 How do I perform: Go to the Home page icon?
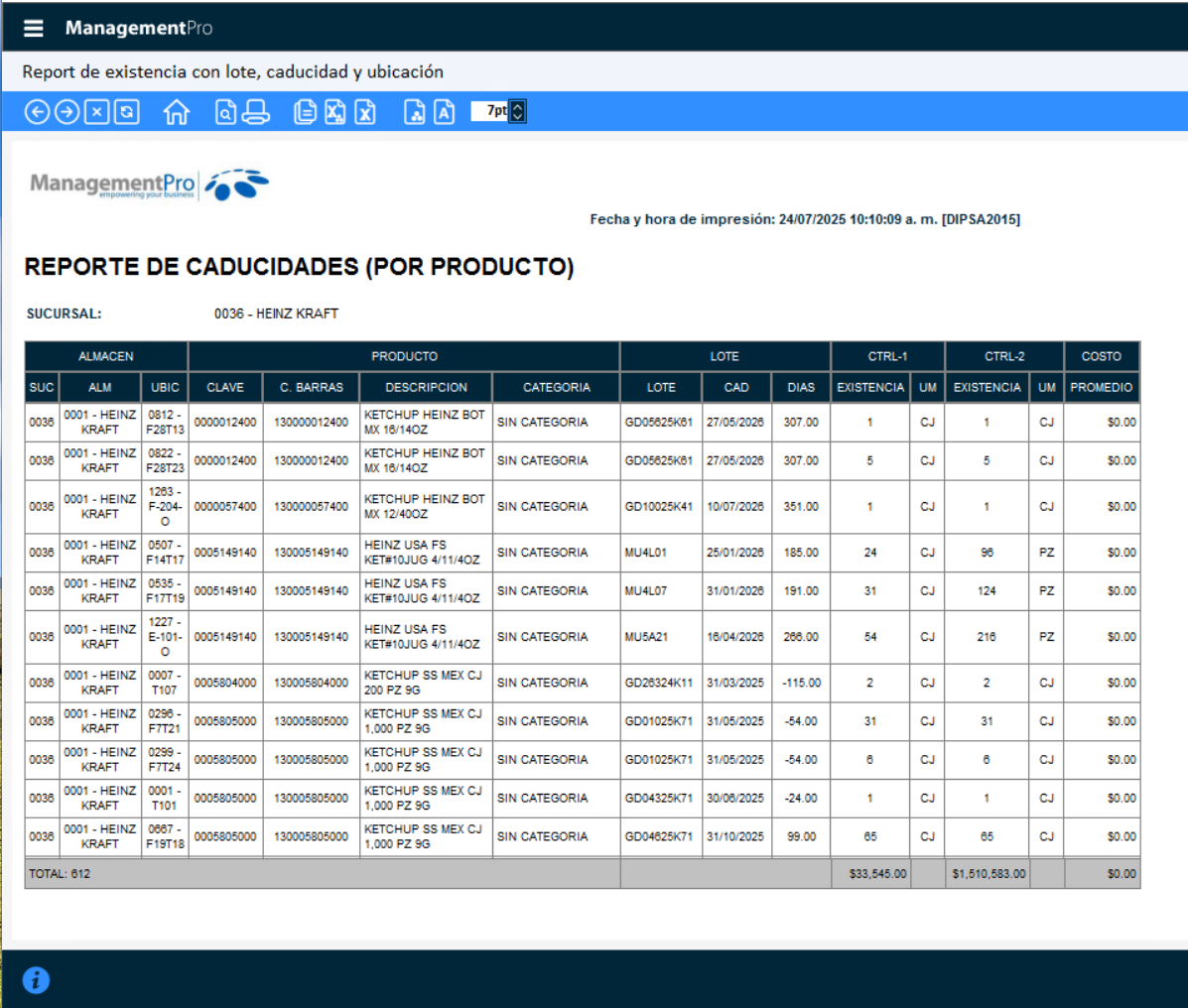[x=177, y=112]
